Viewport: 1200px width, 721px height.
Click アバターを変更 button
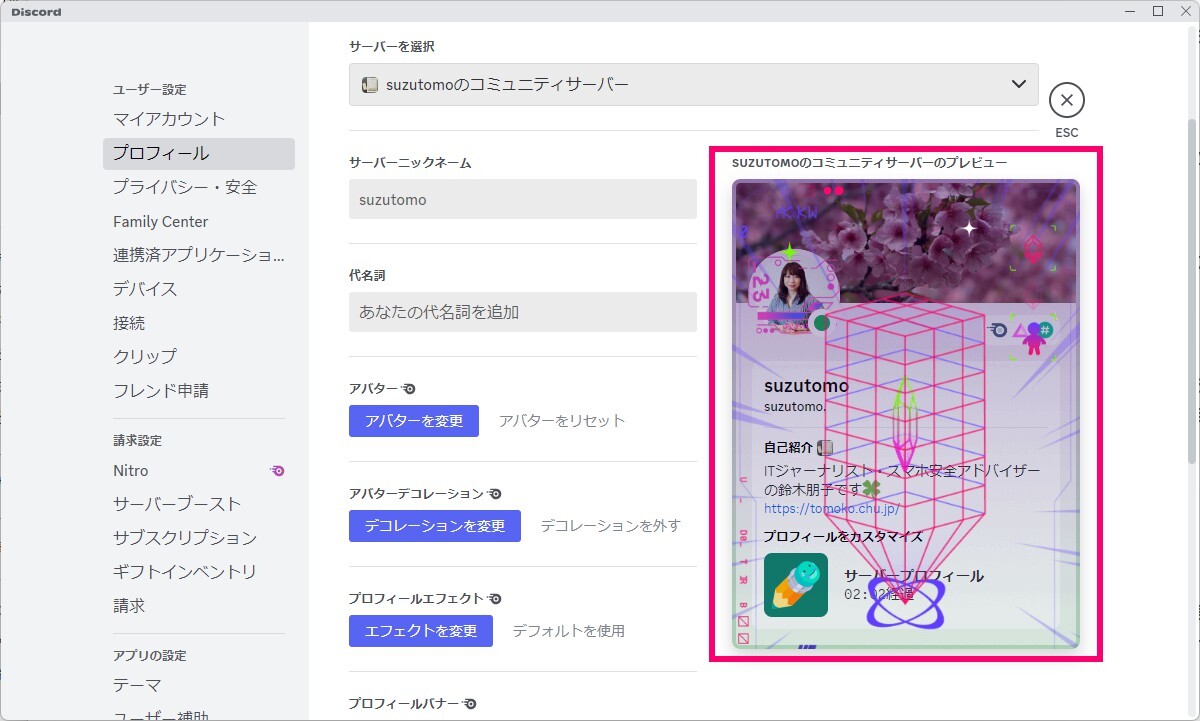point(414,421)
